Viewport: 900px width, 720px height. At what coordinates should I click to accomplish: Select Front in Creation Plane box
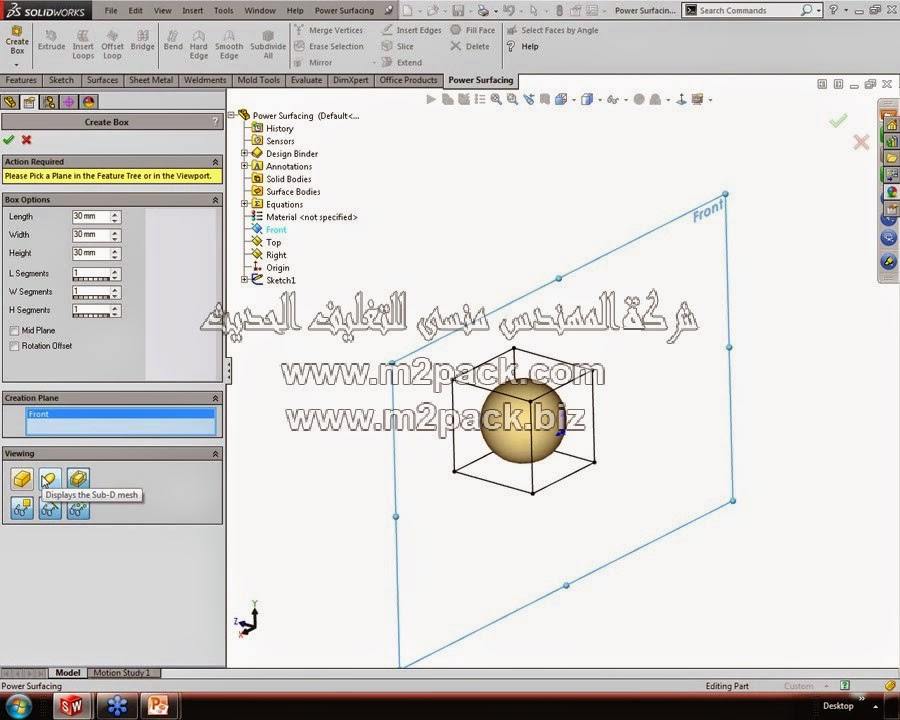click(x=121, y=414)
